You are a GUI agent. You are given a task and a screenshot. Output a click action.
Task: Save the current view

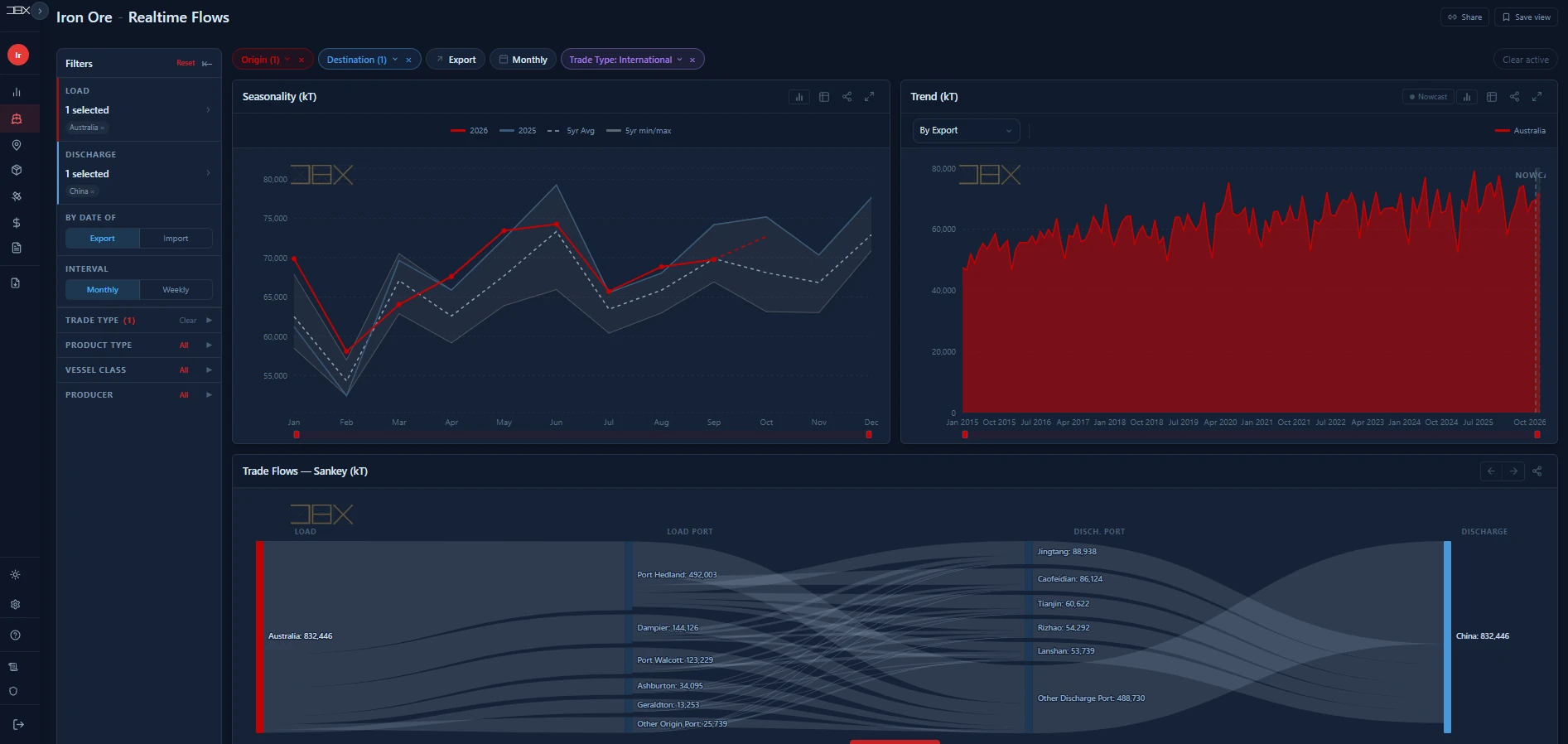coord(1526,17)
